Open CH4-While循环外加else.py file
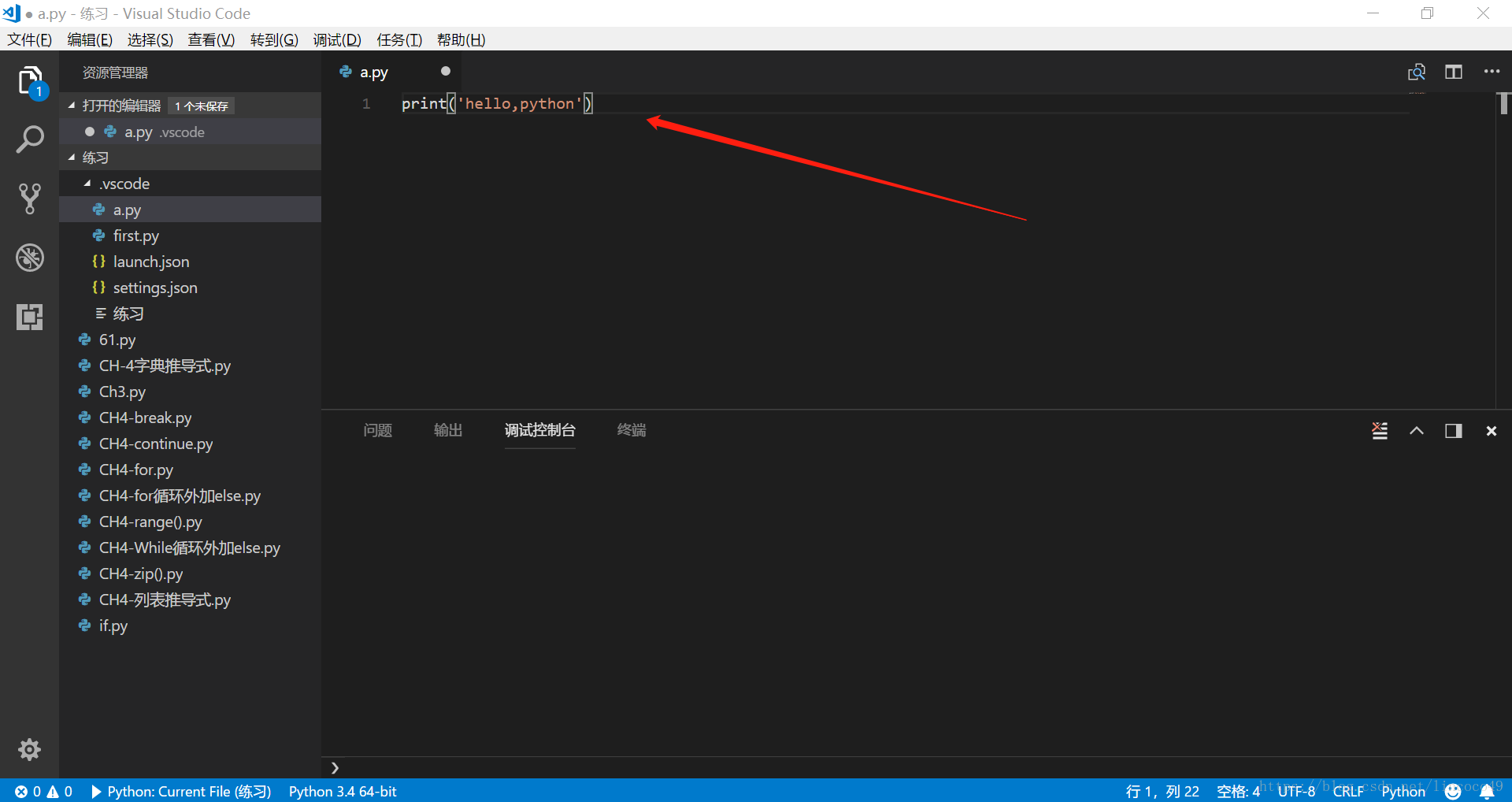Image resolution: width=1512 pixels, height=802 pixels. (x=189, y=548)
